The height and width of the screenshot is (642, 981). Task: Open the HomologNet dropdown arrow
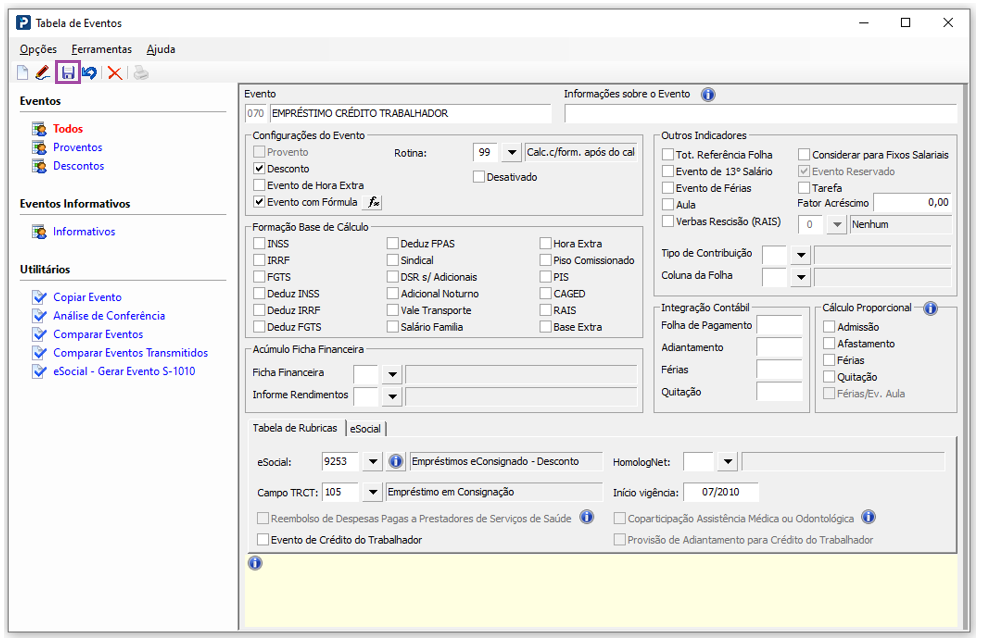click(728, 462)
